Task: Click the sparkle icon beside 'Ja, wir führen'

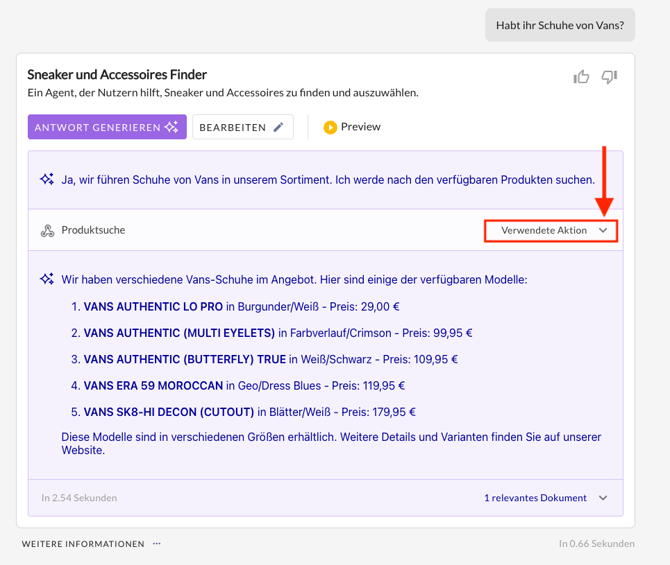Action: pyautogui.click(x=47, y=180)
